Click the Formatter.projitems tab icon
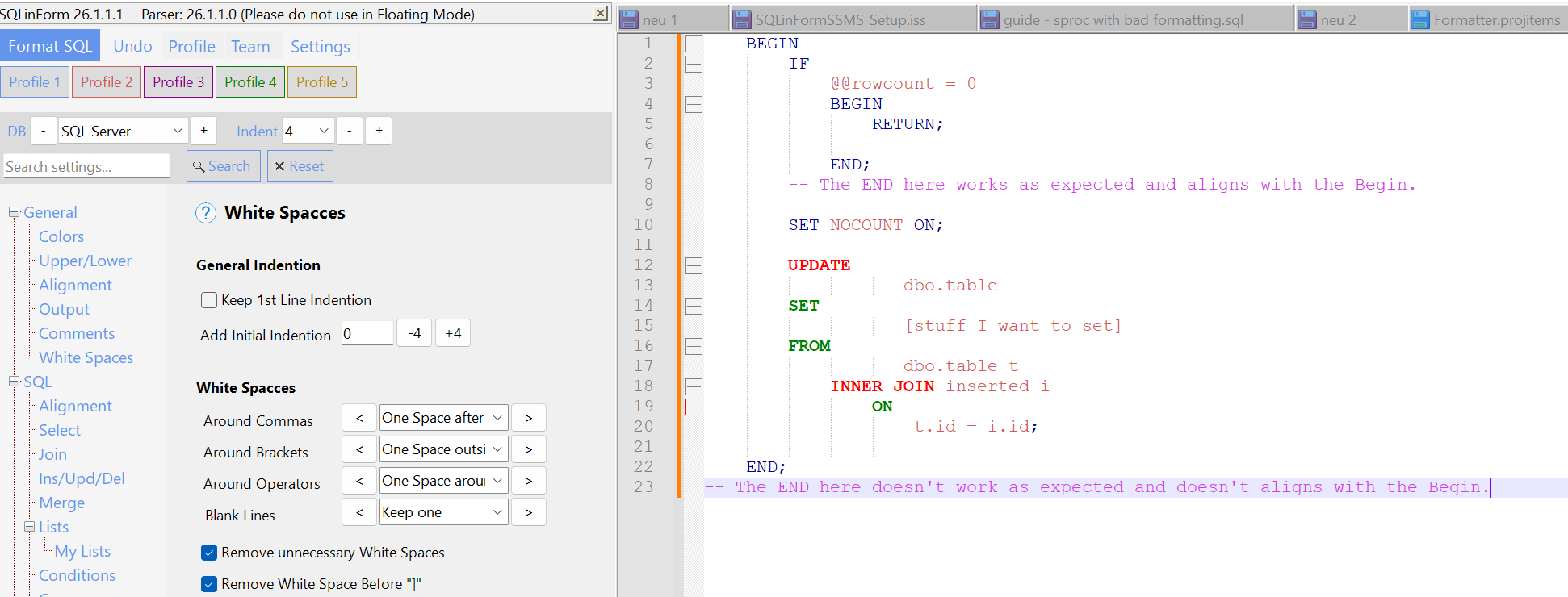This screenshot has height=597, width=1568. (1419, 20)
